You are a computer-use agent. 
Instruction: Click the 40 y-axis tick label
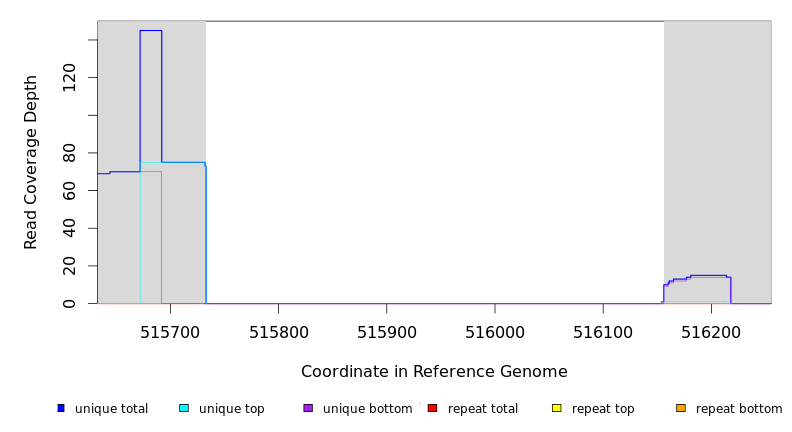pyautogui.click(x=69, y=228)
